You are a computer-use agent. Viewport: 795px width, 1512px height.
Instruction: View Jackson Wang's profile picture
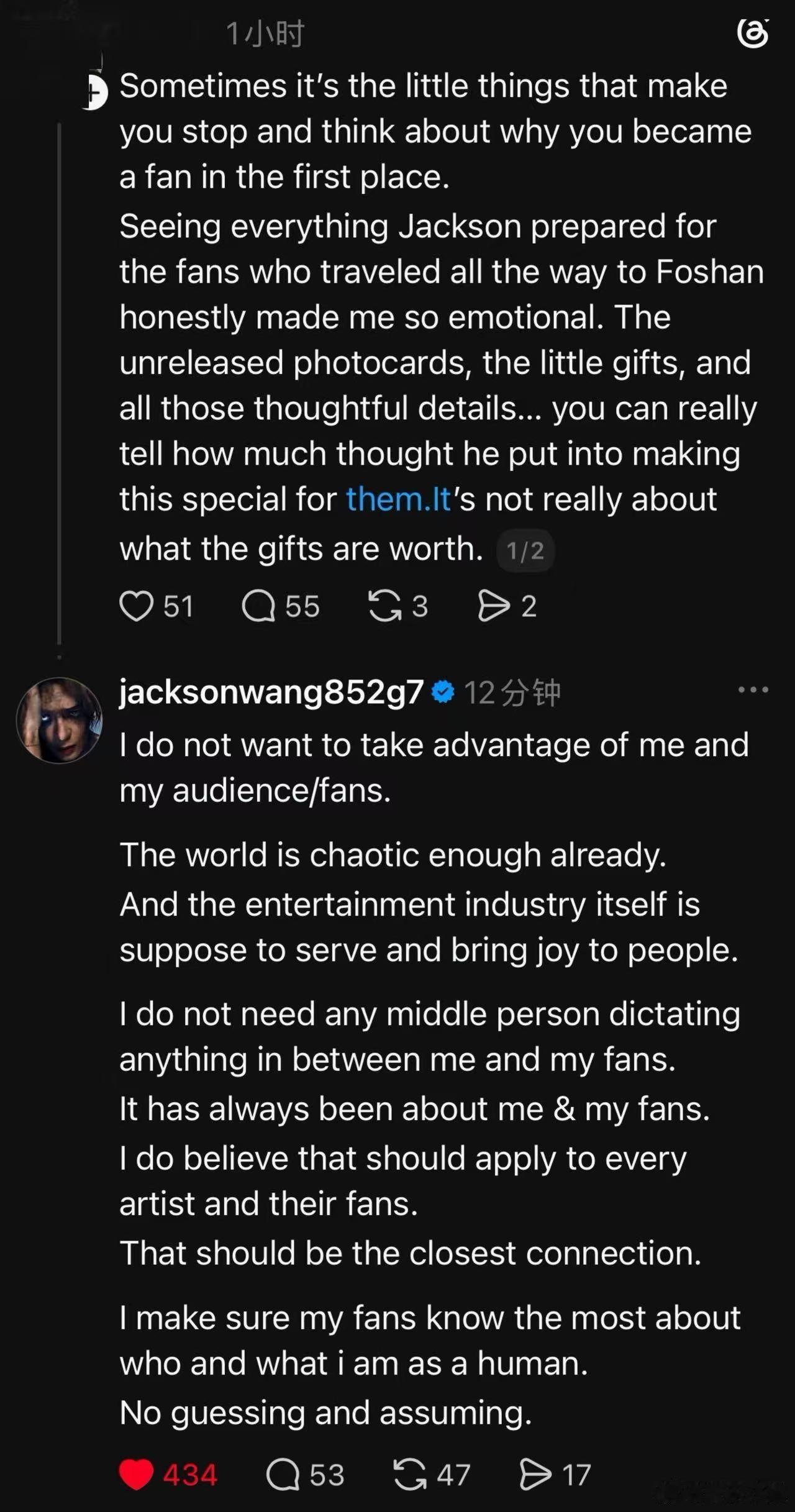click(59, 720)
